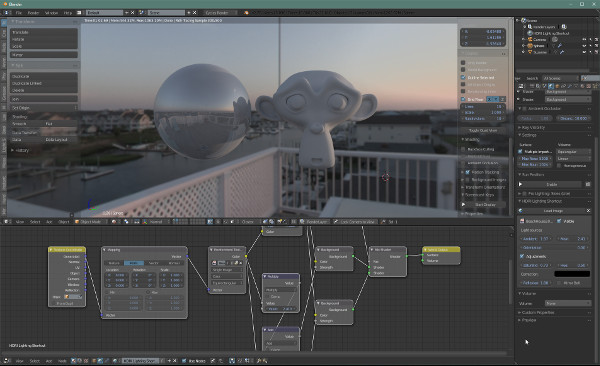Click the Suzanne mesh icon in outliner
Viewport: 600px width, 366px height.
pos(530,52)
